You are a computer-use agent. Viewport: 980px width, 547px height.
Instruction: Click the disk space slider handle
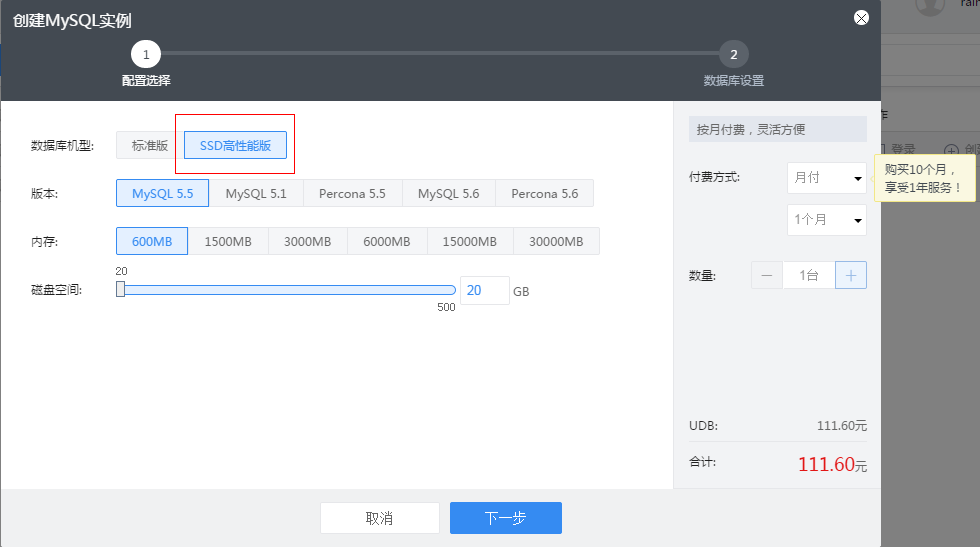[x=121, y=289]
